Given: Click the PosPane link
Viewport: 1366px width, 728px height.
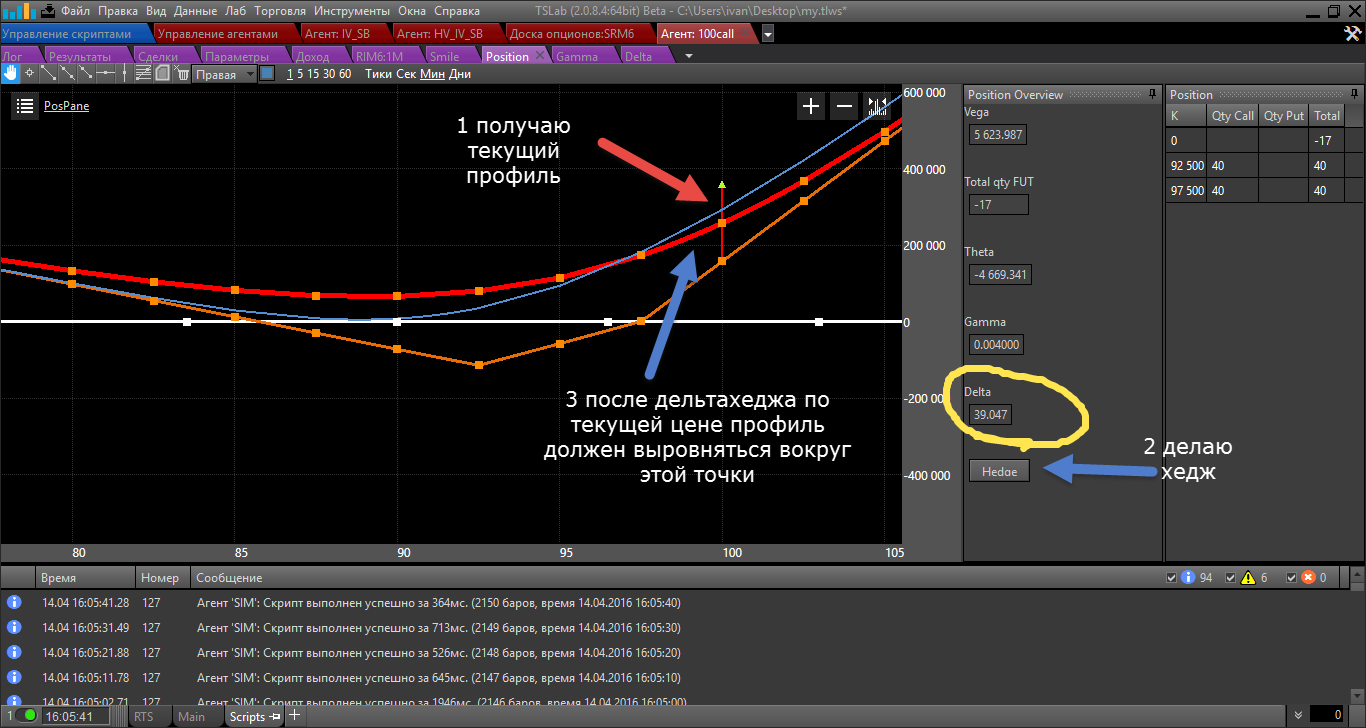Looking at the screenshot, I should tap(66, 105).
